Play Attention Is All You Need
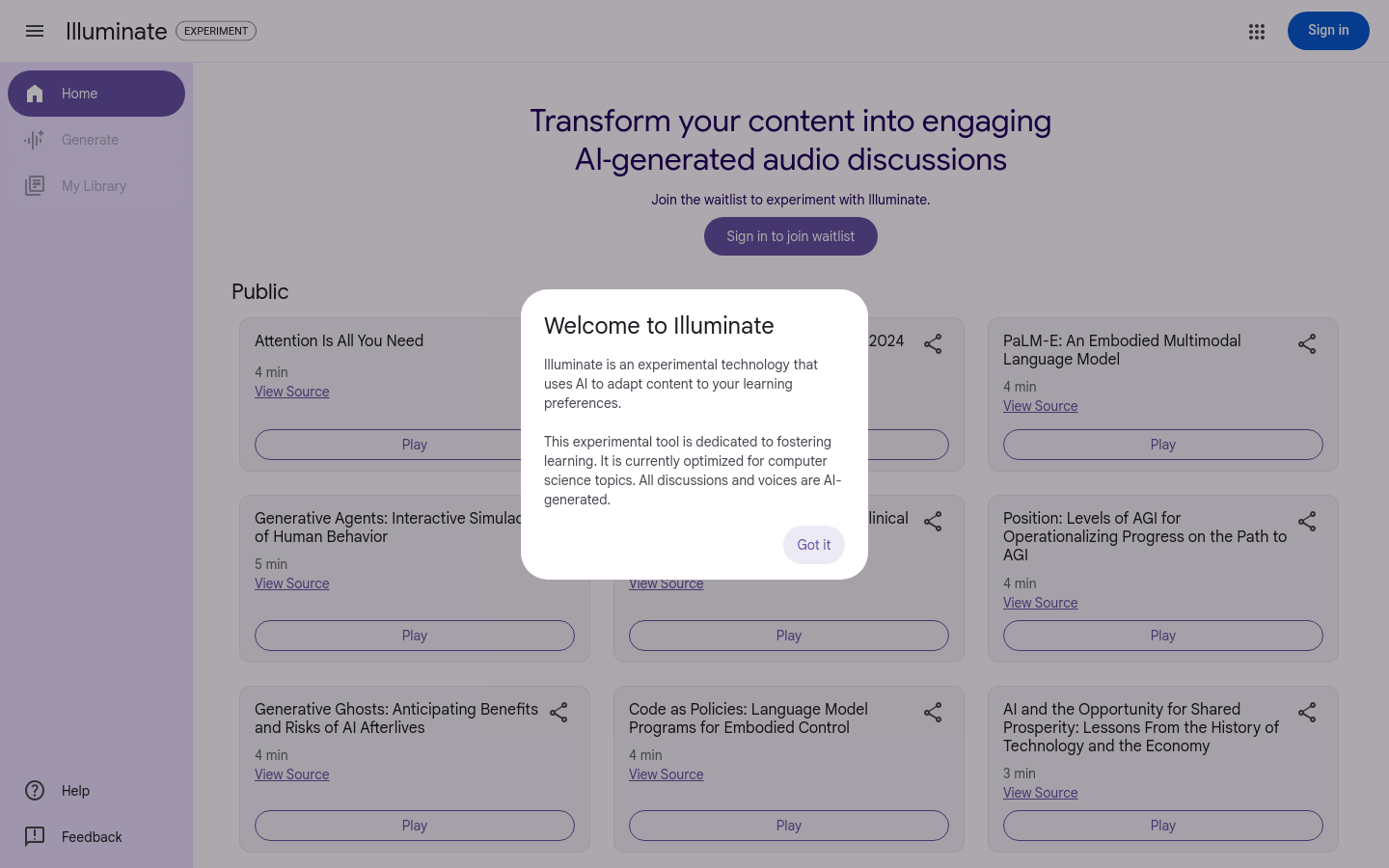This screenshot has height=868, width=1389. pyautogui.click(x=415, y=445)
